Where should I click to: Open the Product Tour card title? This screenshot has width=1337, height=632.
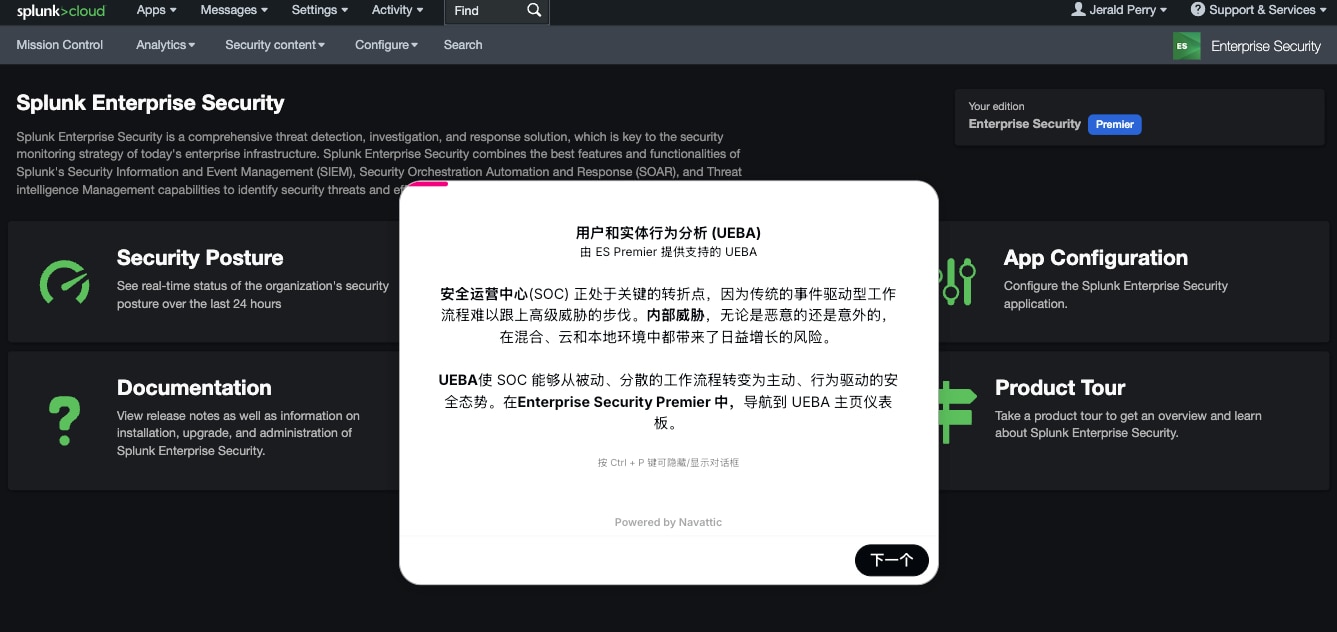click(1060, 388)
